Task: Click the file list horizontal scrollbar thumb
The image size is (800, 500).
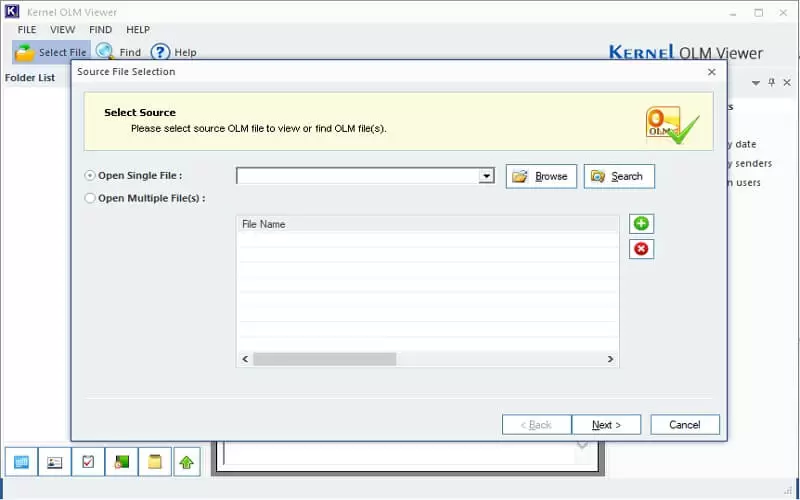Action: (x=324, y=359)
